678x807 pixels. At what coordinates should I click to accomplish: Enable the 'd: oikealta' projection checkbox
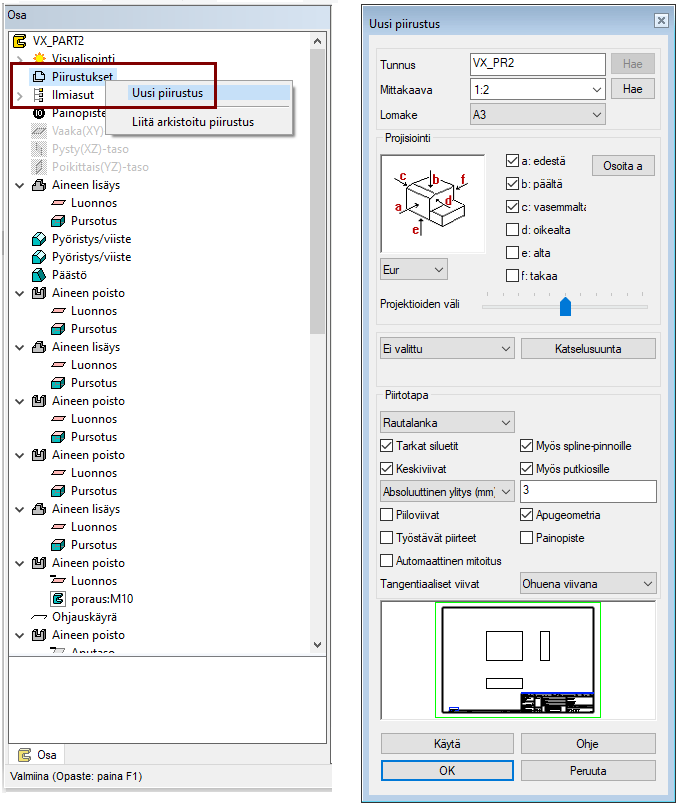click(x=513, y=230)
